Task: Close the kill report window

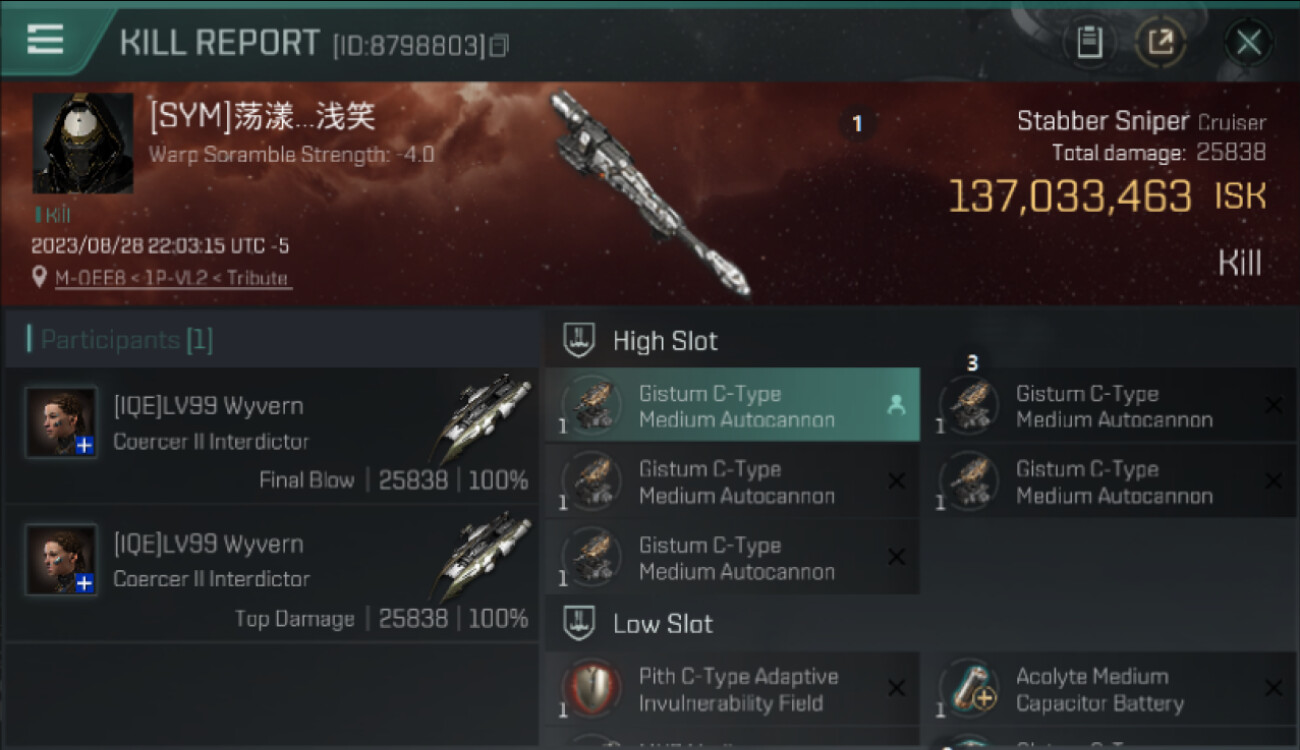Action: 1248,42
